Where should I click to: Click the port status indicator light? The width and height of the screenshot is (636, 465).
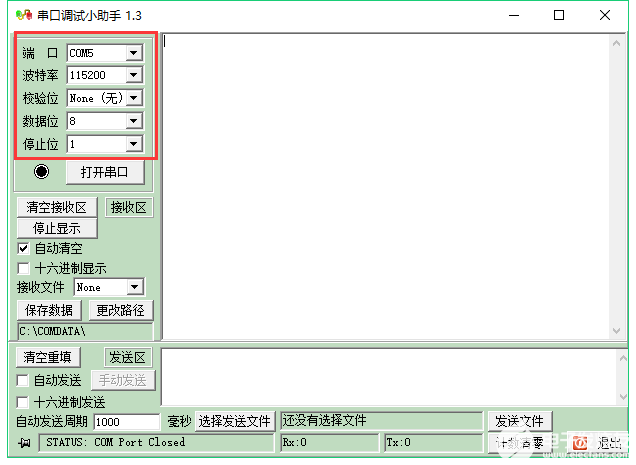41,172
